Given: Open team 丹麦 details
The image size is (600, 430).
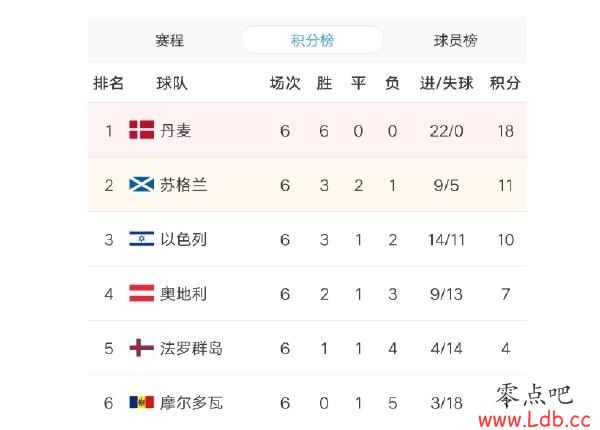Looking at the screenshot, I should click(x=175, y=131).
